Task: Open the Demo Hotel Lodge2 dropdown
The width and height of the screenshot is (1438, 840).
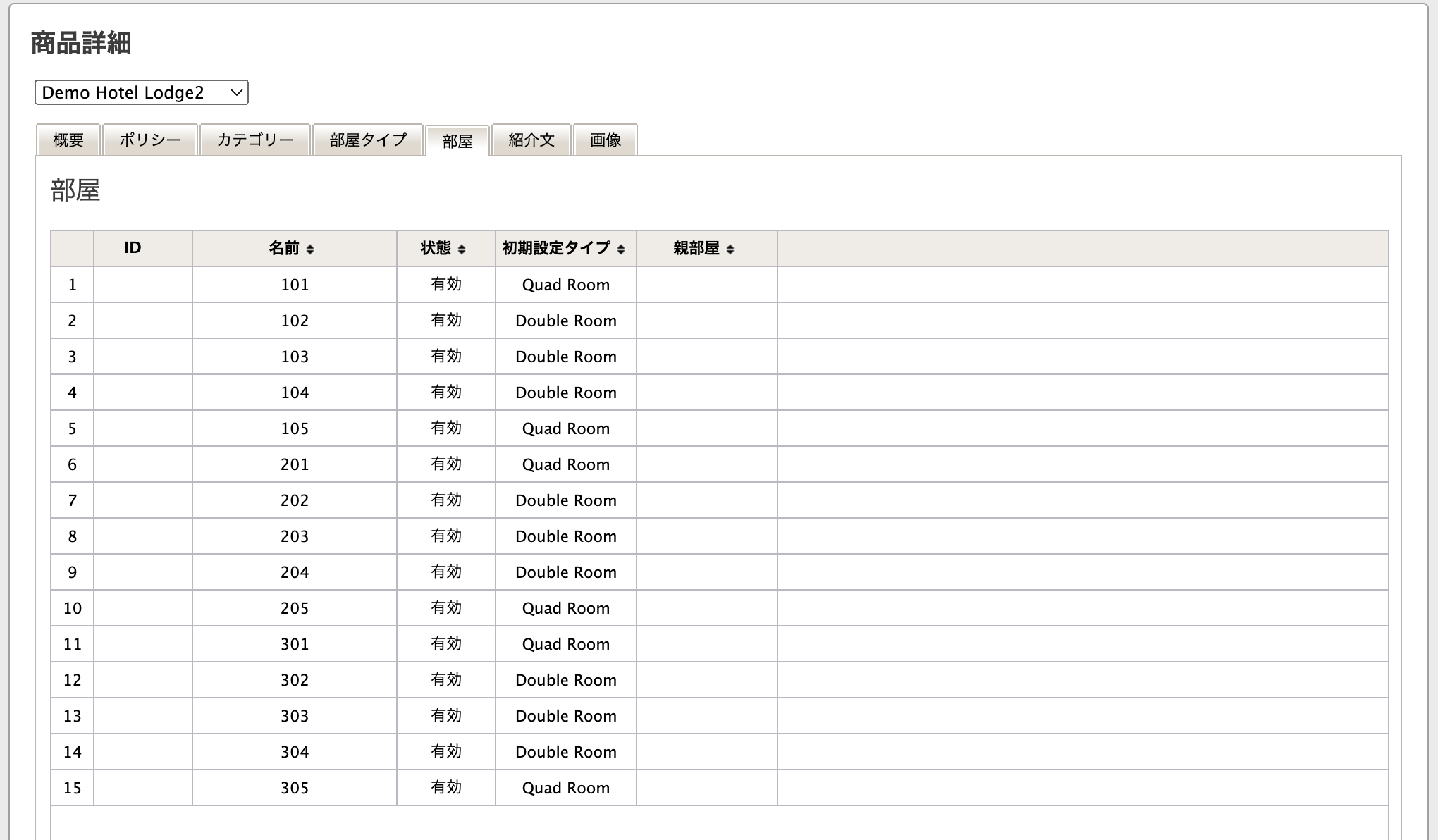Action: (141, 92)
